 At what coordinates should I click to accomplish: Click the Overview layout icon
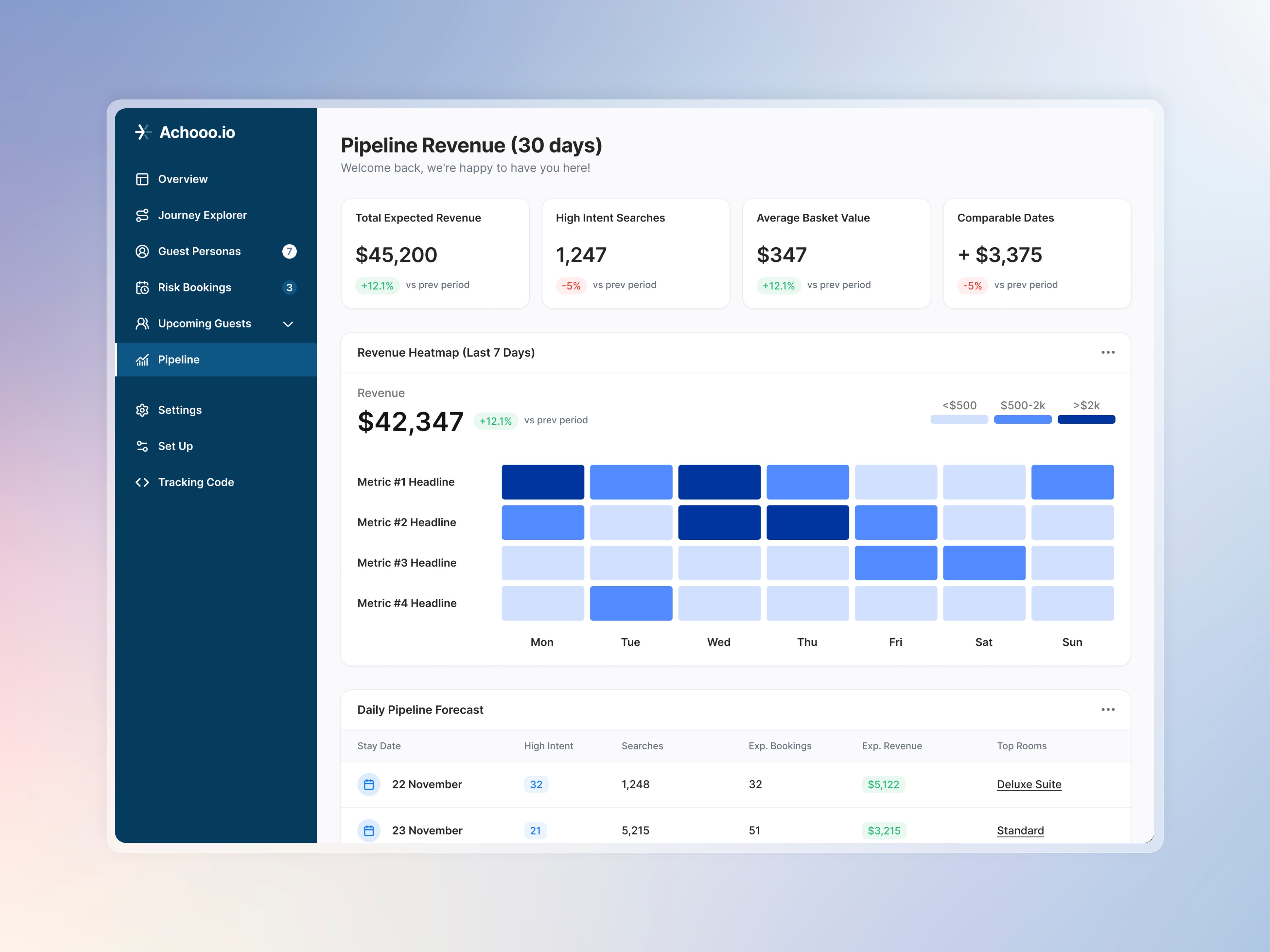(x=142, y=179)
